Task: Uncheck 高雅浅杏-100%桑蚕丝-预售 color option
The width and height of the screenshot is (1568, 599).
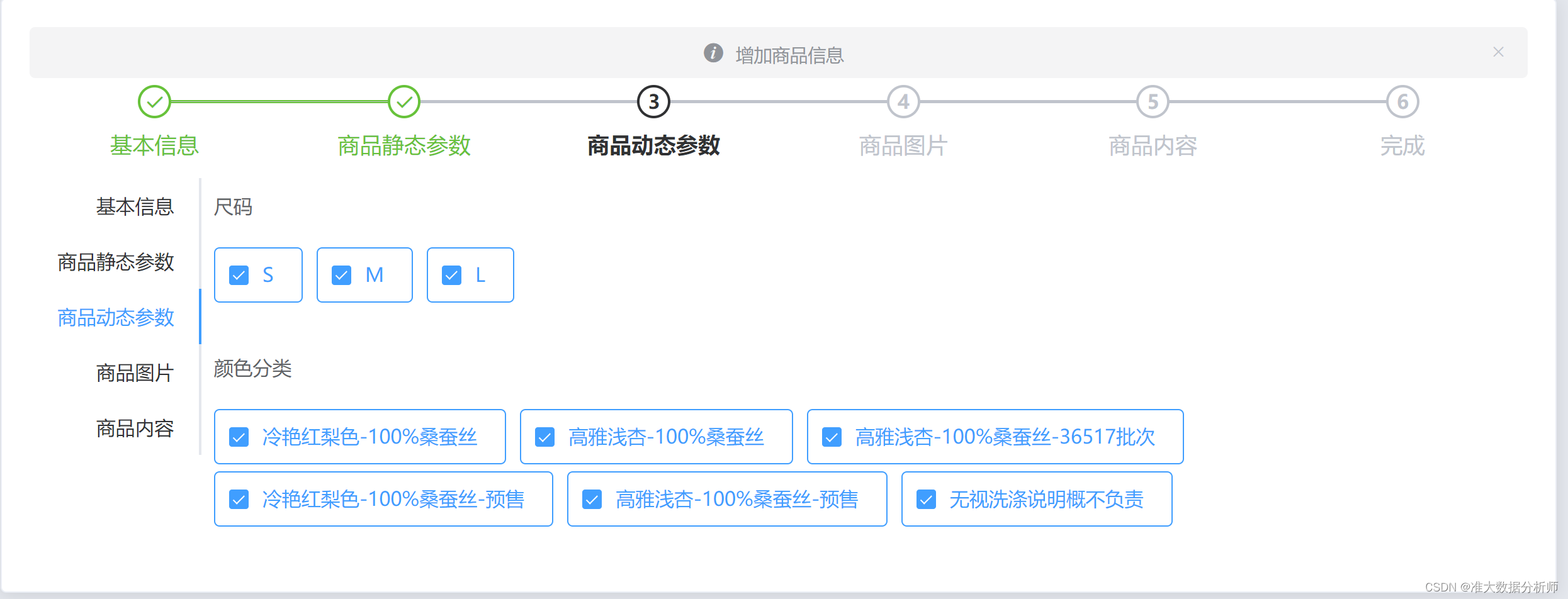Action: pyautogui.click(x=592, y=499)
